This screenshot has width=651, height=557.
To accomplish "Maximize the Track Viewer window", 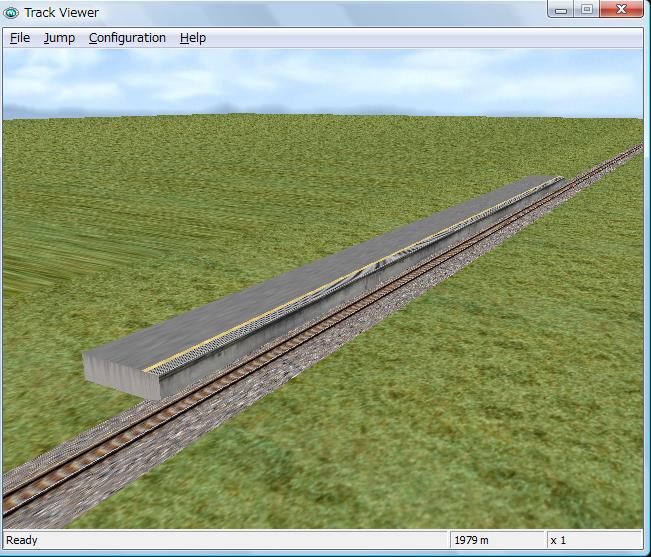I will coord(587,10).
